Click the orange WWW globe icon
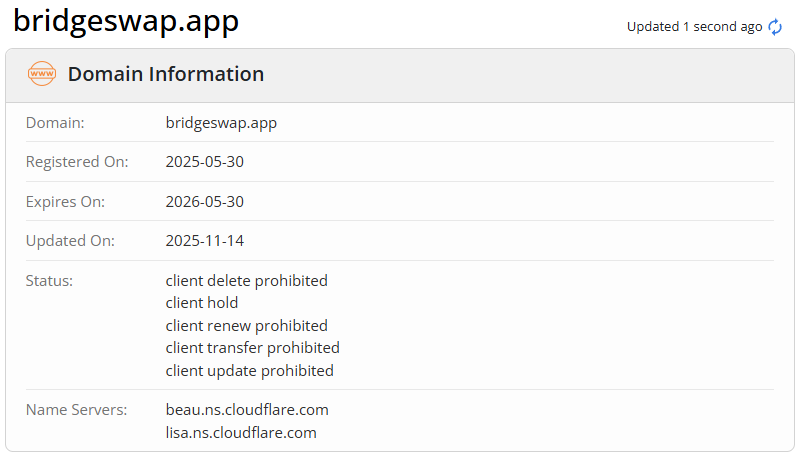Image resolution: width=803 pixels, height=462 pixels. [x=42, y=74]
